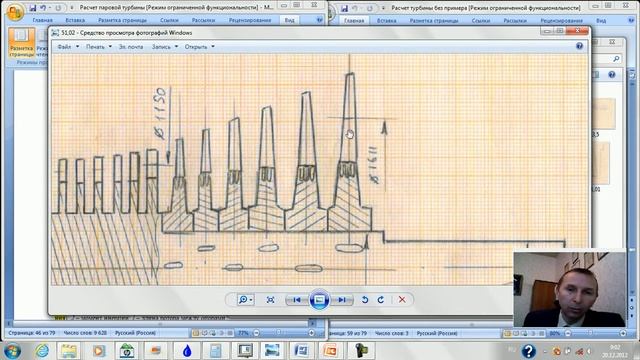The image size is (640, 360).
Task: Open Разметка страницы tab in left Word window
Action: coord(122,20)
